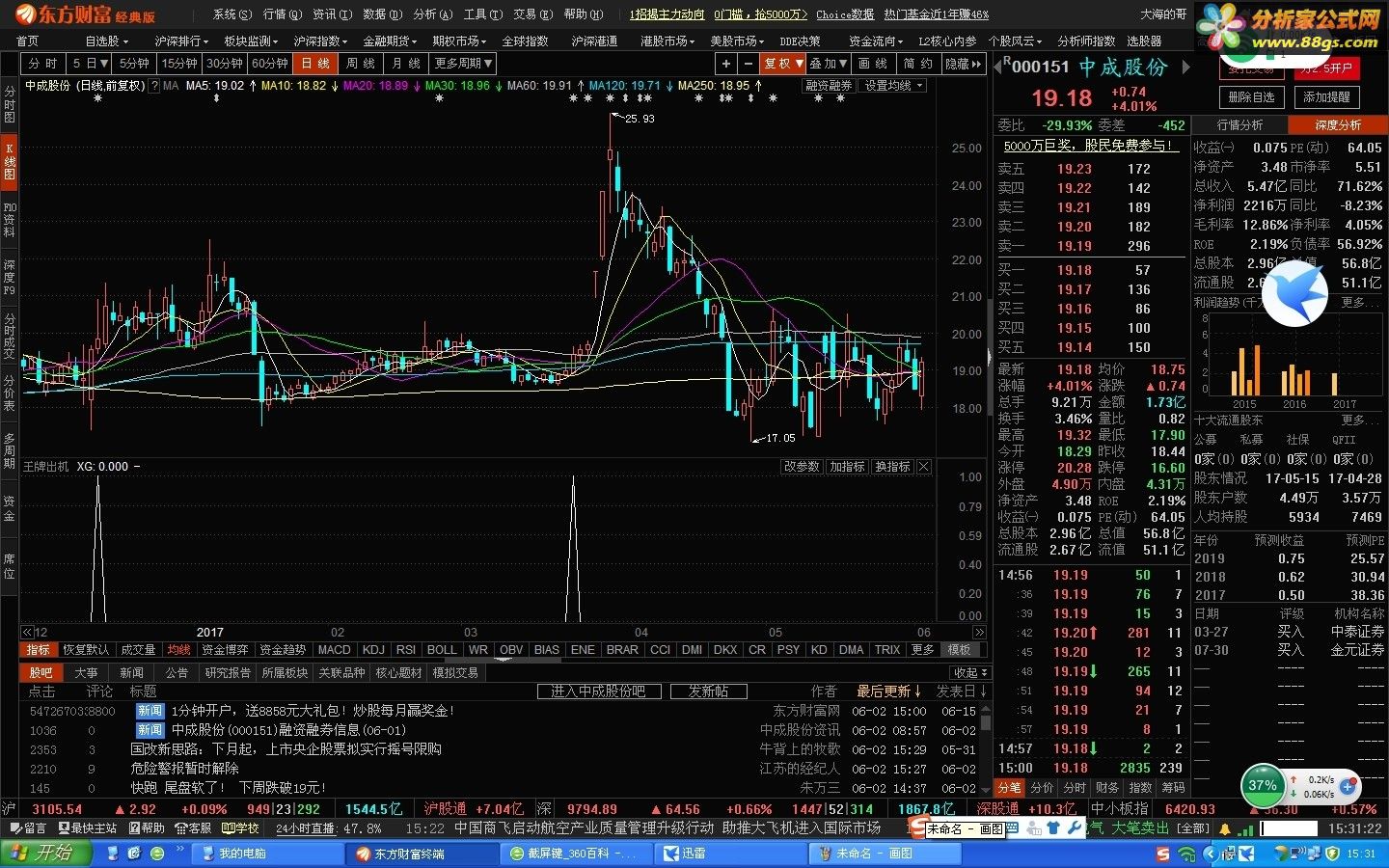Select 60分钟 period

[269, 64]
